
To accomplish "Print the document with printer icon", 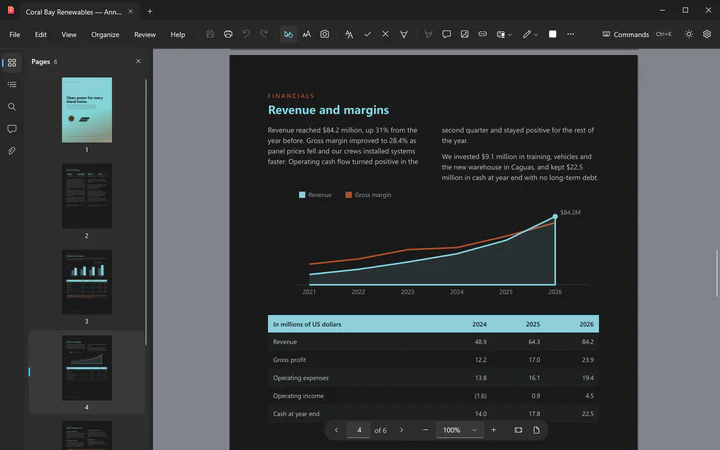I will (x=228, y=34).
